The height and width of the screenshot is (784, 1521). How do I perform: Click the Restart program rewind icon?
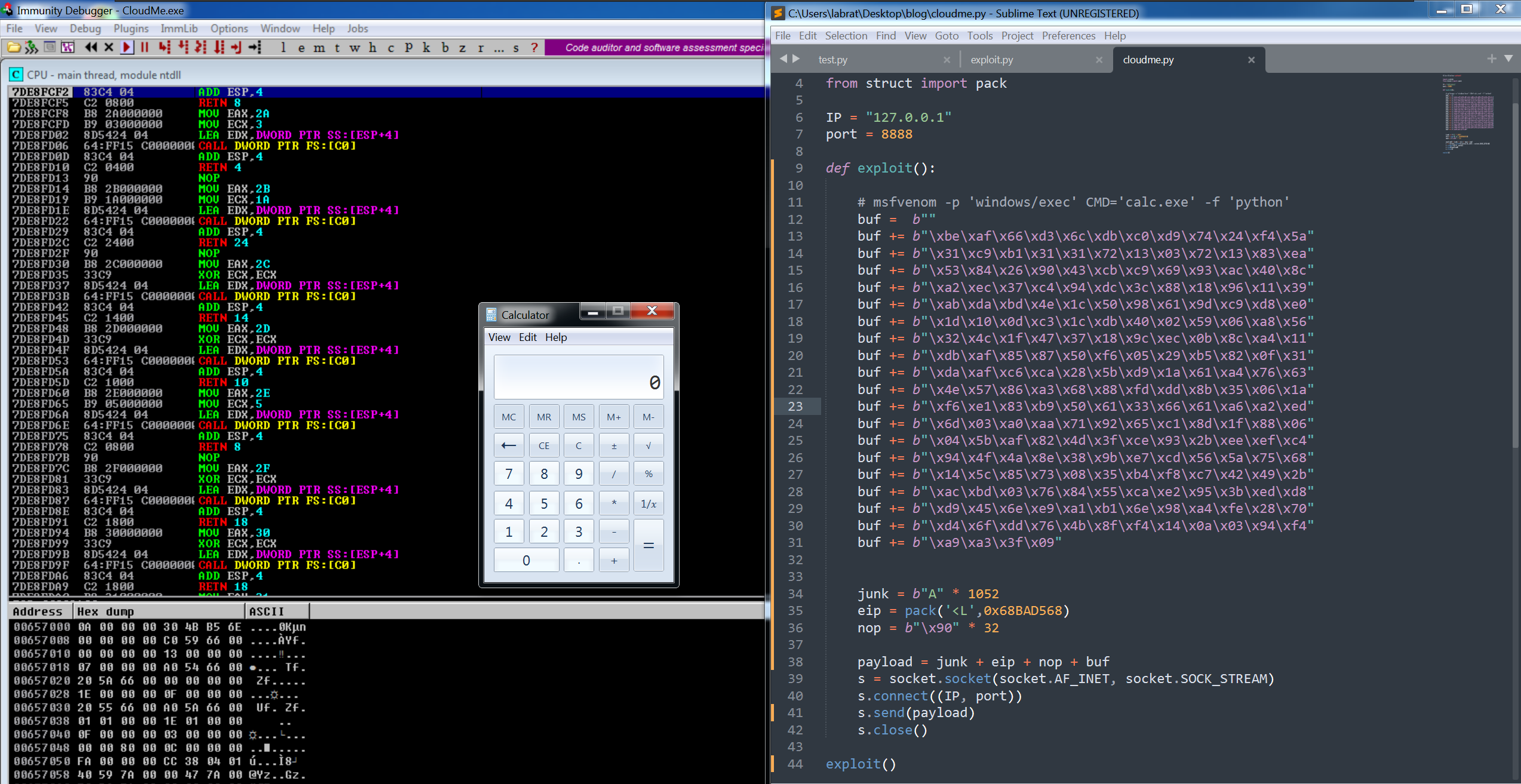(91, 47)
